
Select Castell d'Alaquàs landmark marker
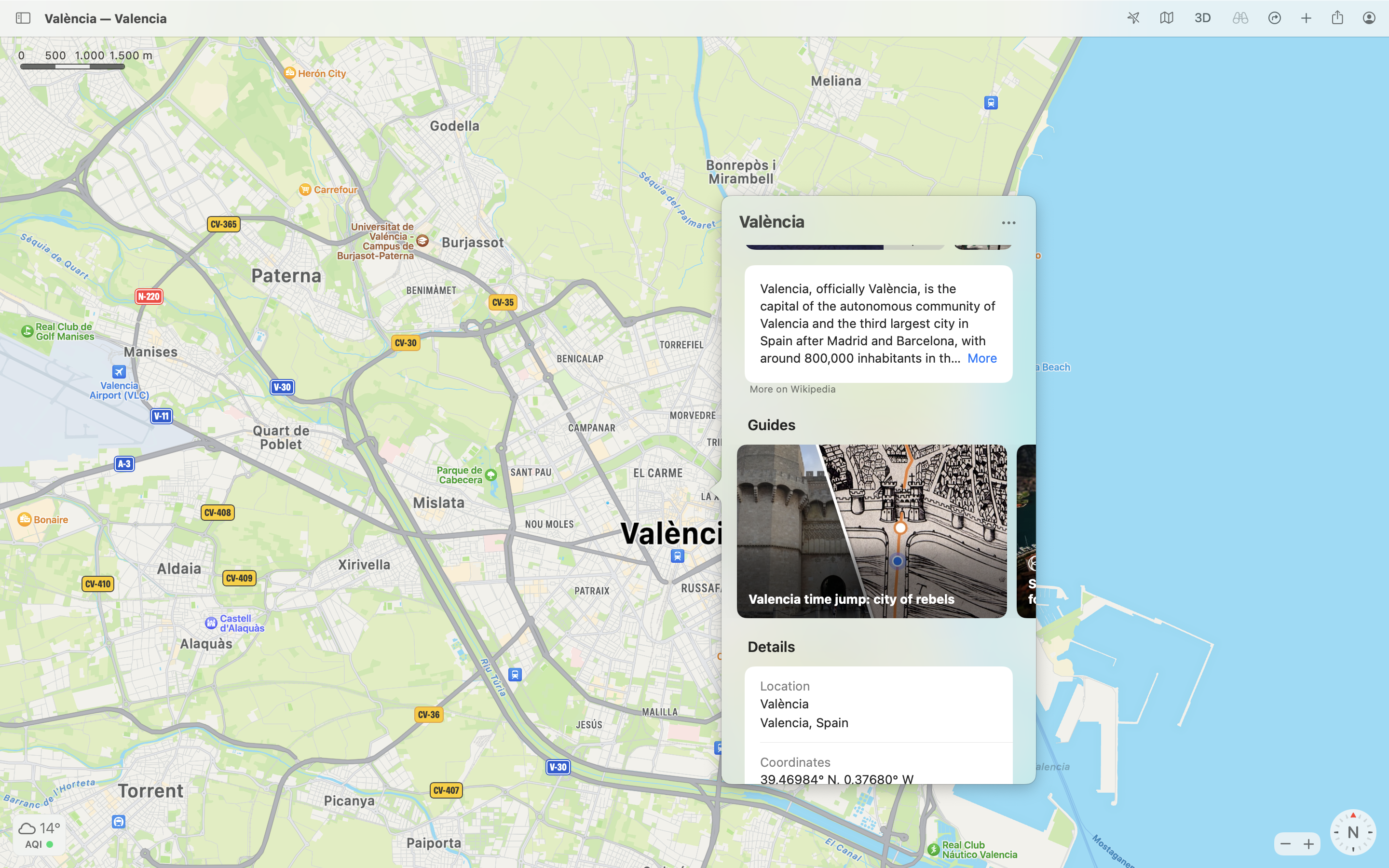211,623
